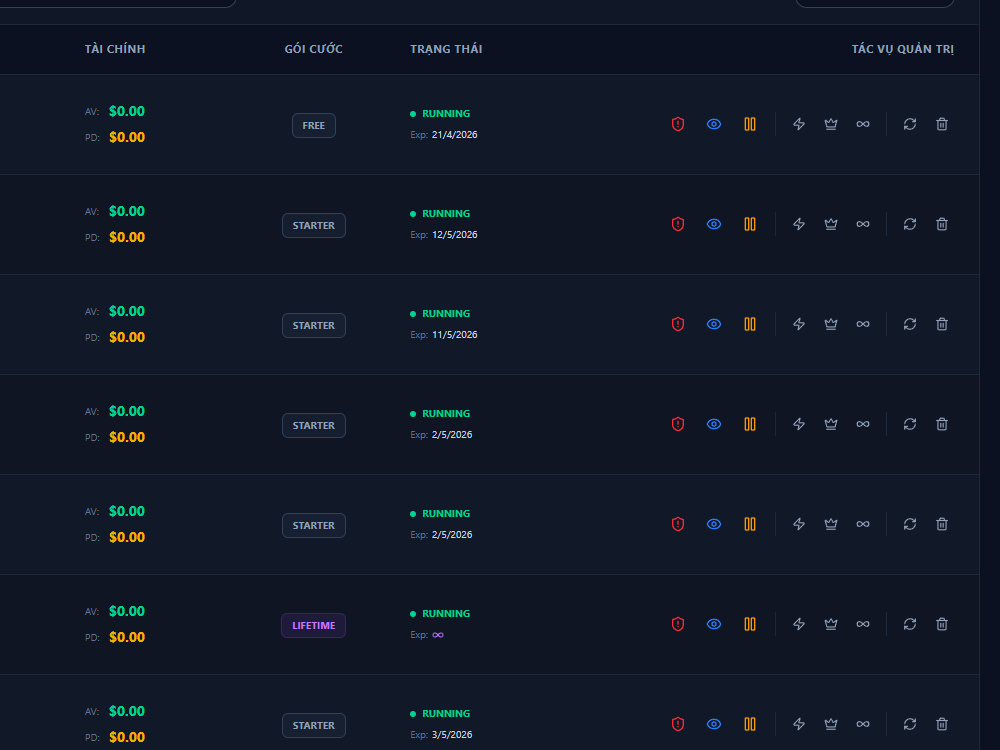The width and height of the screenshot is (1000, 750).
Task: Click lightning bolt icon in 11/5/2026 row
Action: pyautogui.click(x=798, y=324)
